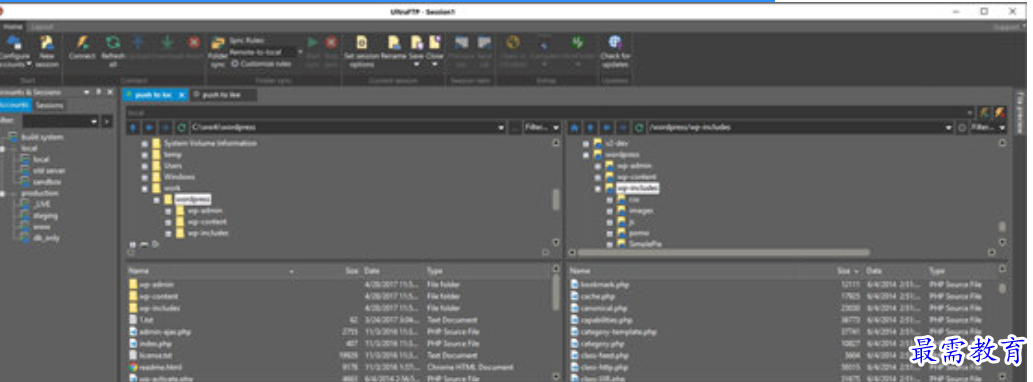Refresh the local pane listing
This screenshot has width=1033, height=382.
182,127
